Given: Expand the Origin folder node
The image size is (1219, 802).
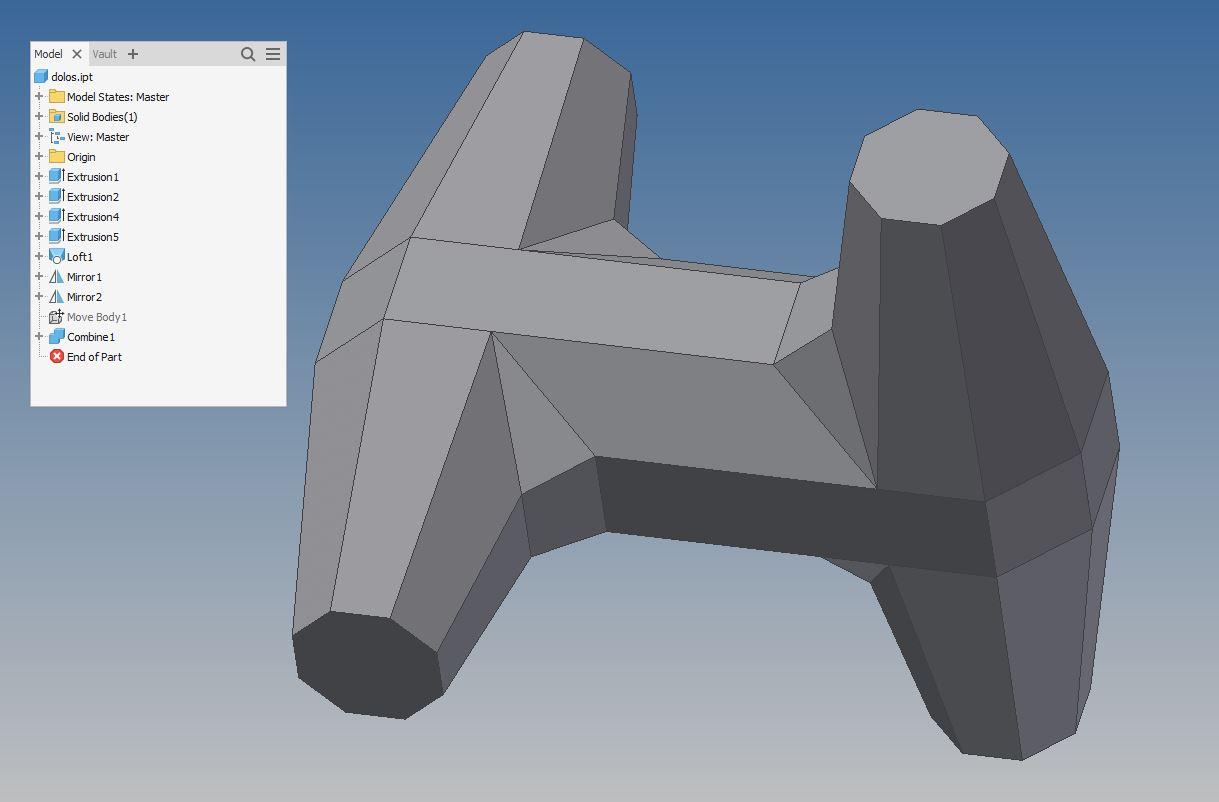Looking at the screenshot, I should [39, 157].
